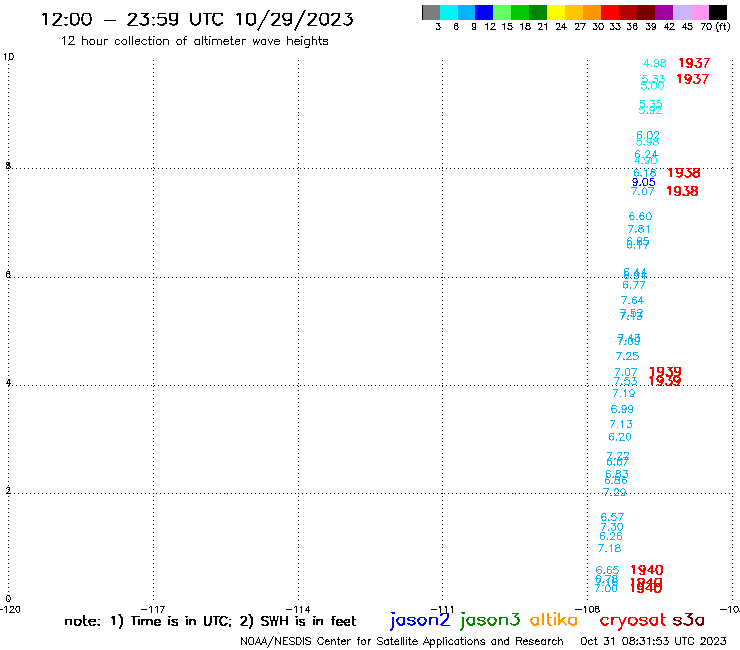Click the 7.29 wave height value
Screen dimensions: 740x650
pos(614,492)
